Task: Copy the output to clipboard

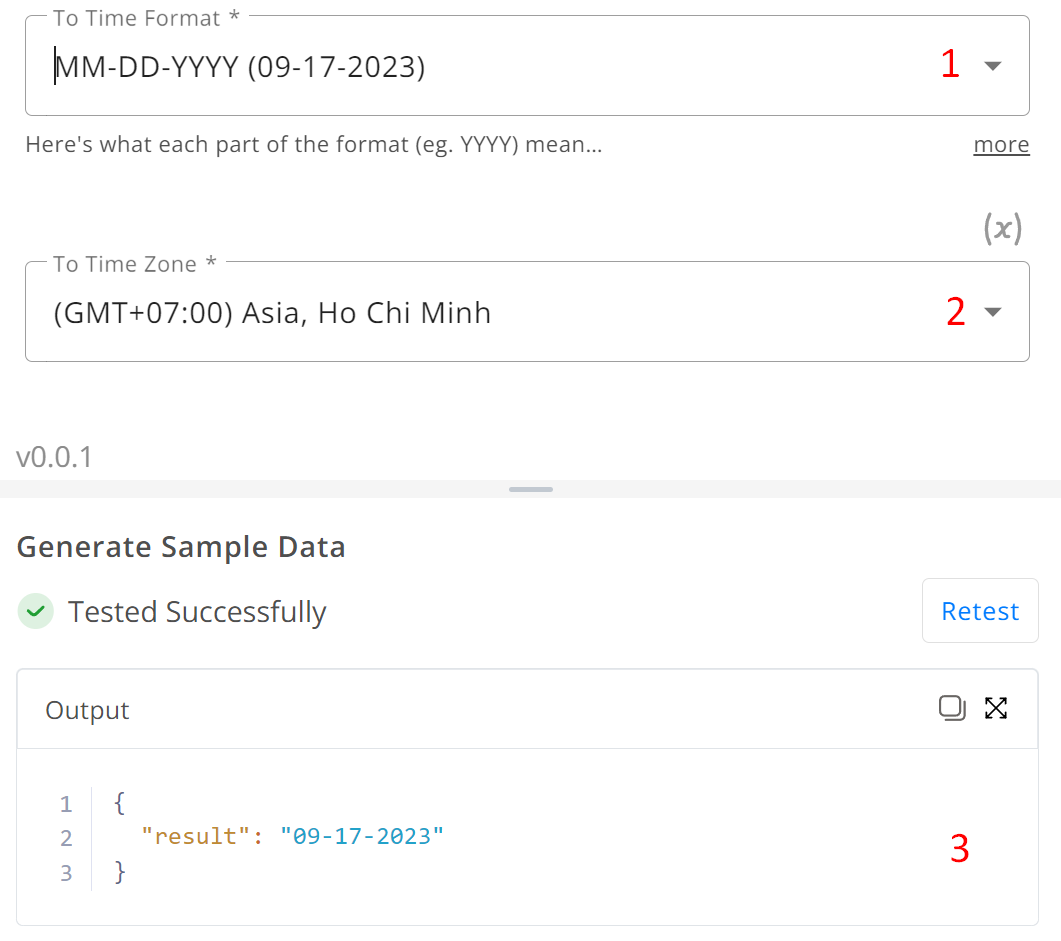Action: coord(952,708)
